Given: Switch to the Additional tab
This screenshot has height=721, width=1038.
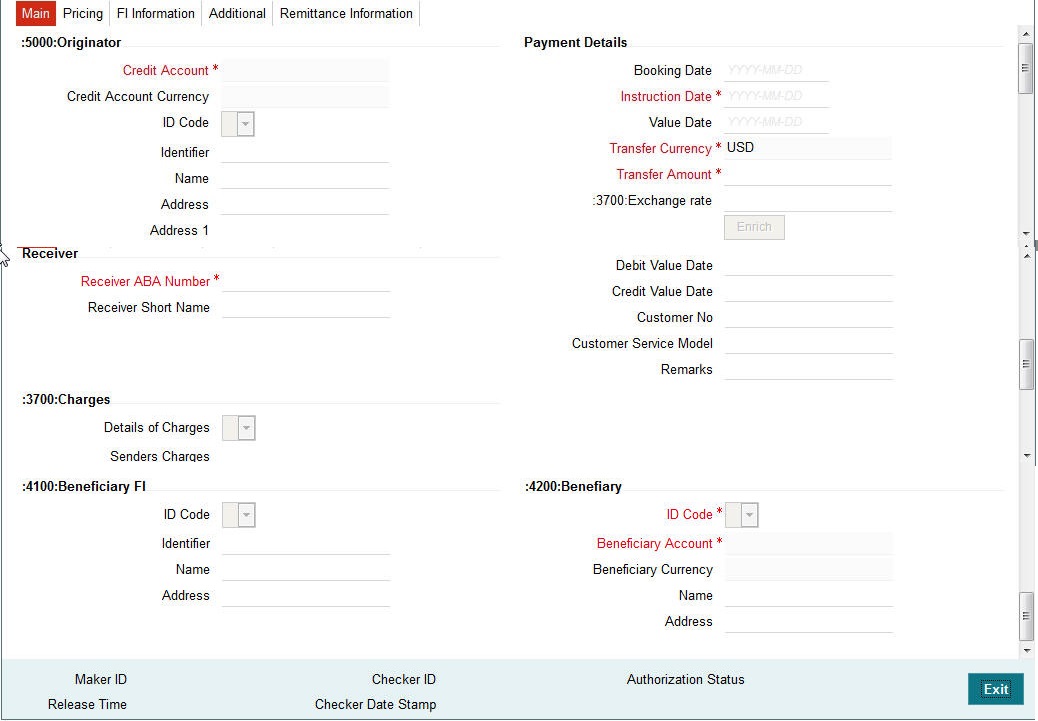Looking at the screenshot, I should point(237,13).
